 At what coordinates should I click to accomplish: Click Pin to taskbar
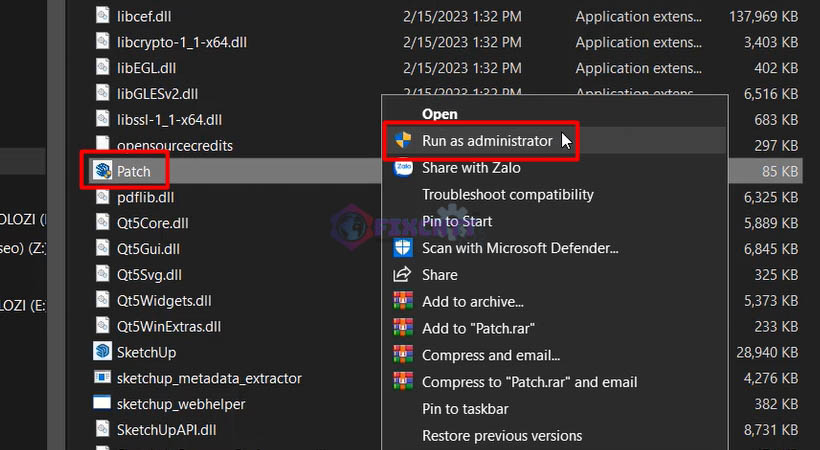click(465, 409)
